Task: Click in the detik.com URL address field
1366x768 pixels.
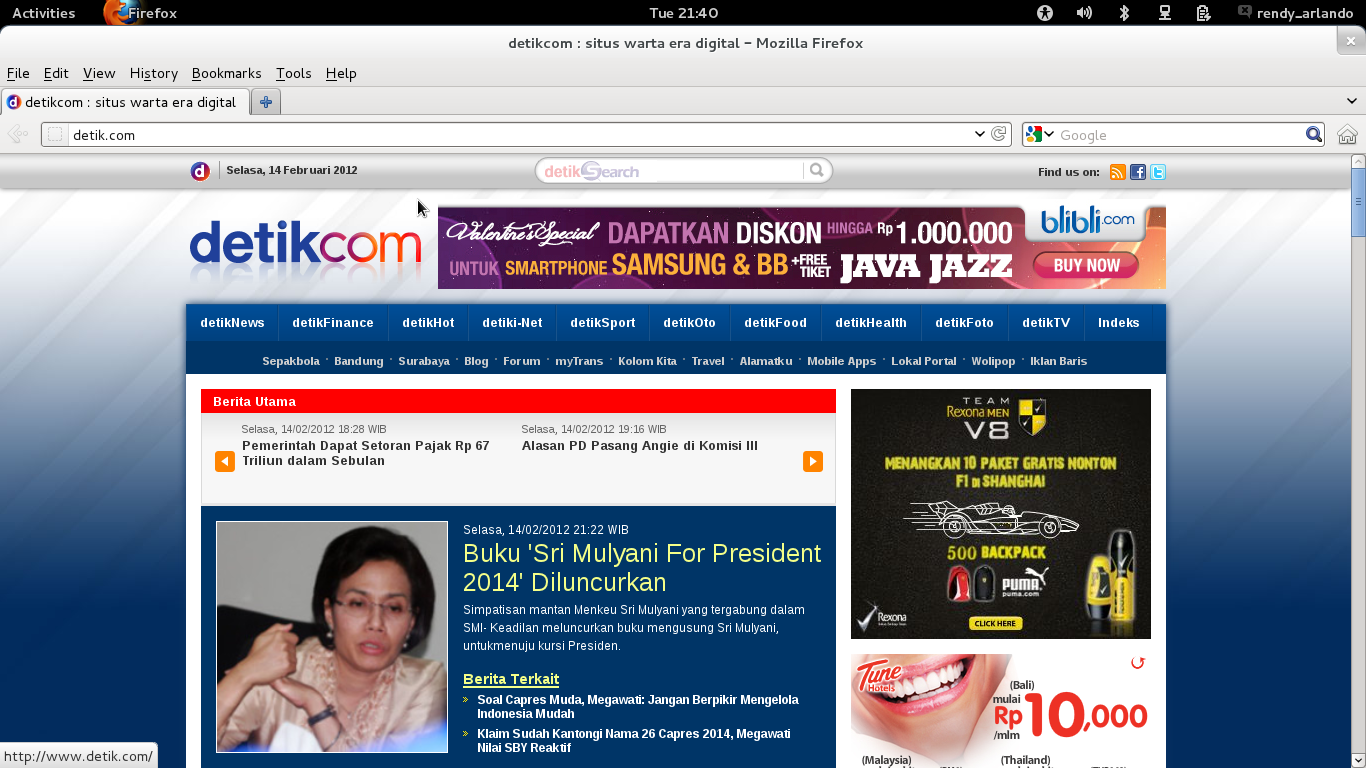Action: coord(520,134)
